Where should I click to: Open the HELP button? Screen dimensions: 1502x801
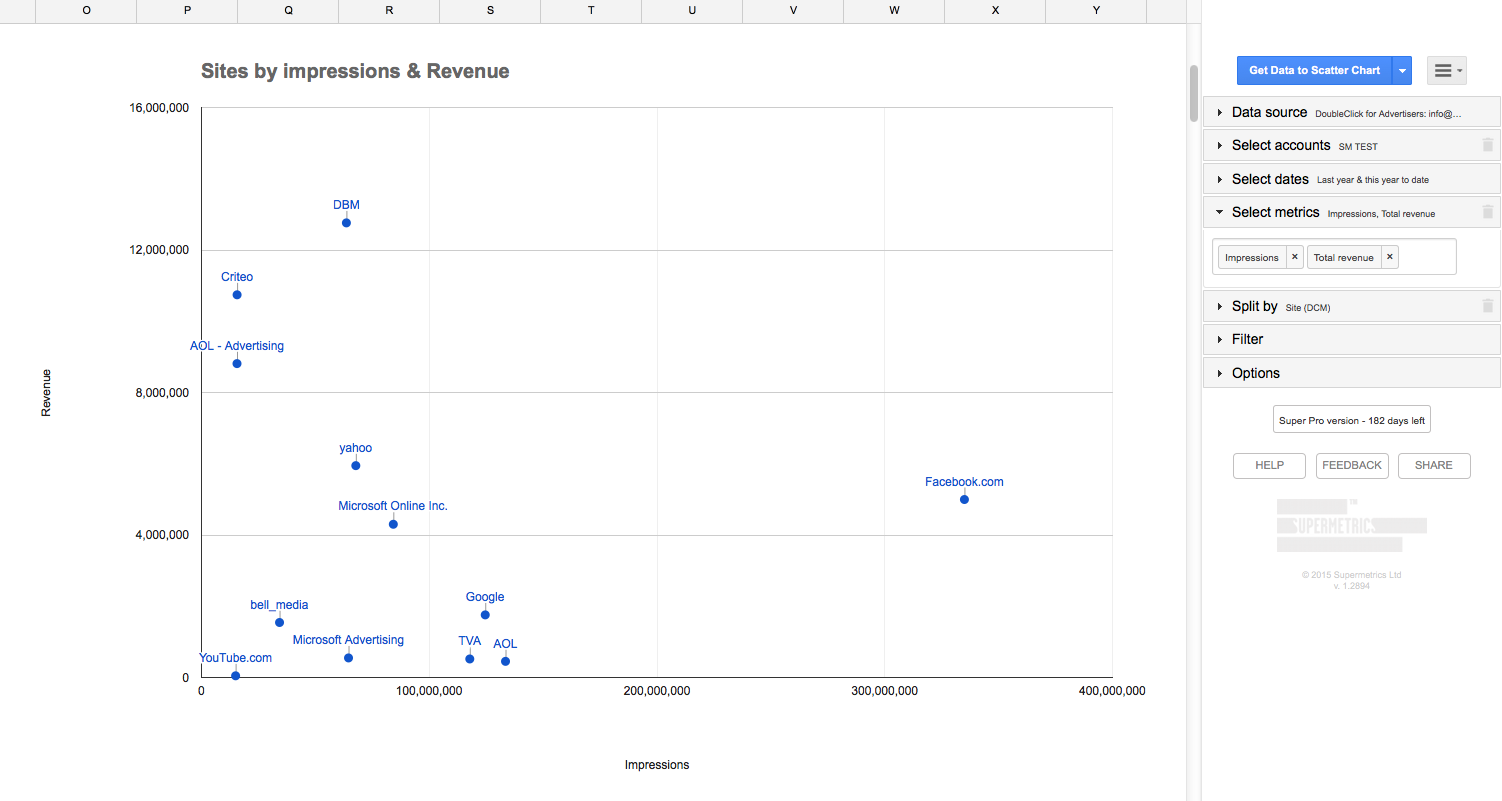[x=1269, y=466]
